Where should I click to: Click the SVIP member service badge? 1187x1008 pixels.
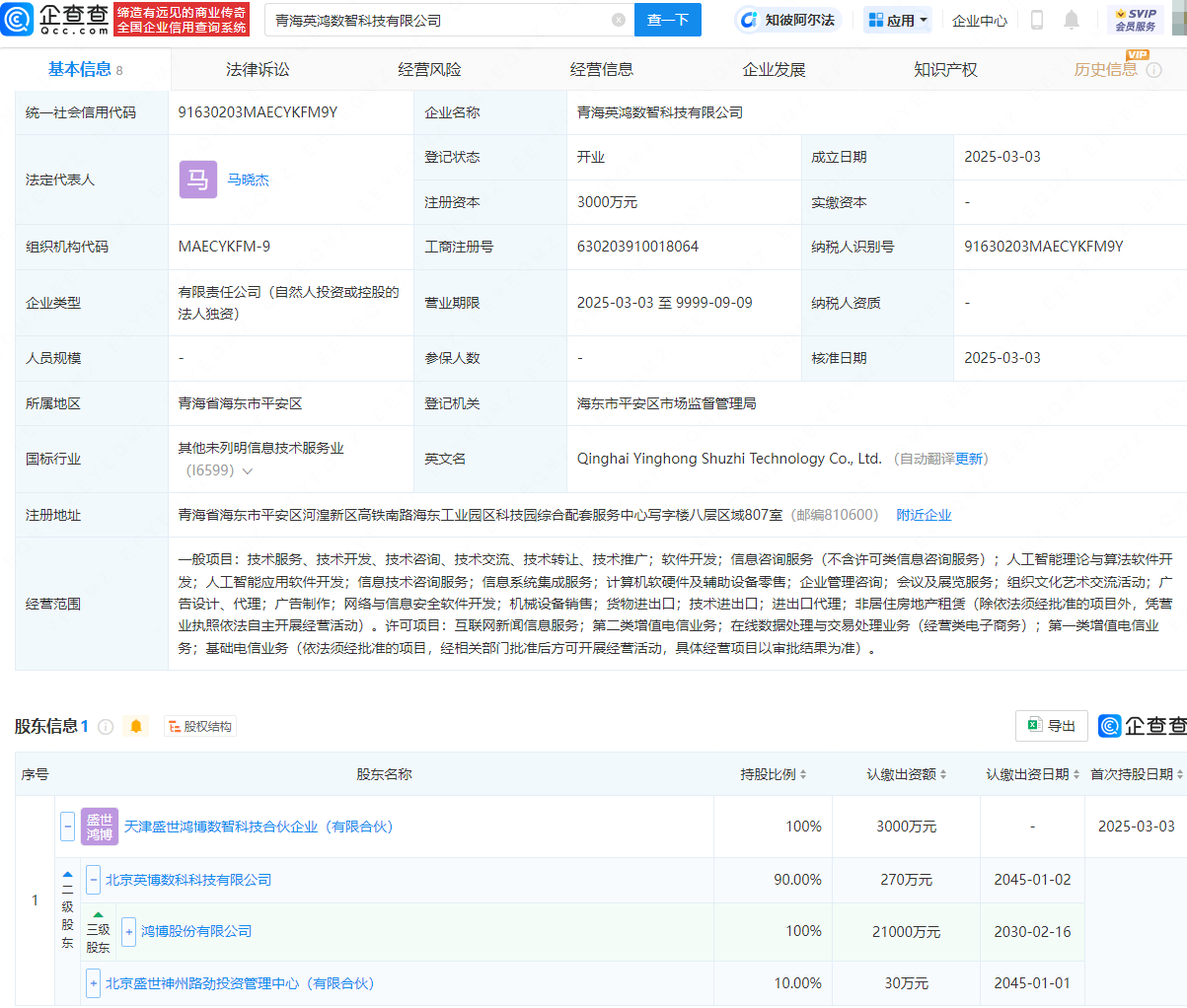click(1135, 20)
